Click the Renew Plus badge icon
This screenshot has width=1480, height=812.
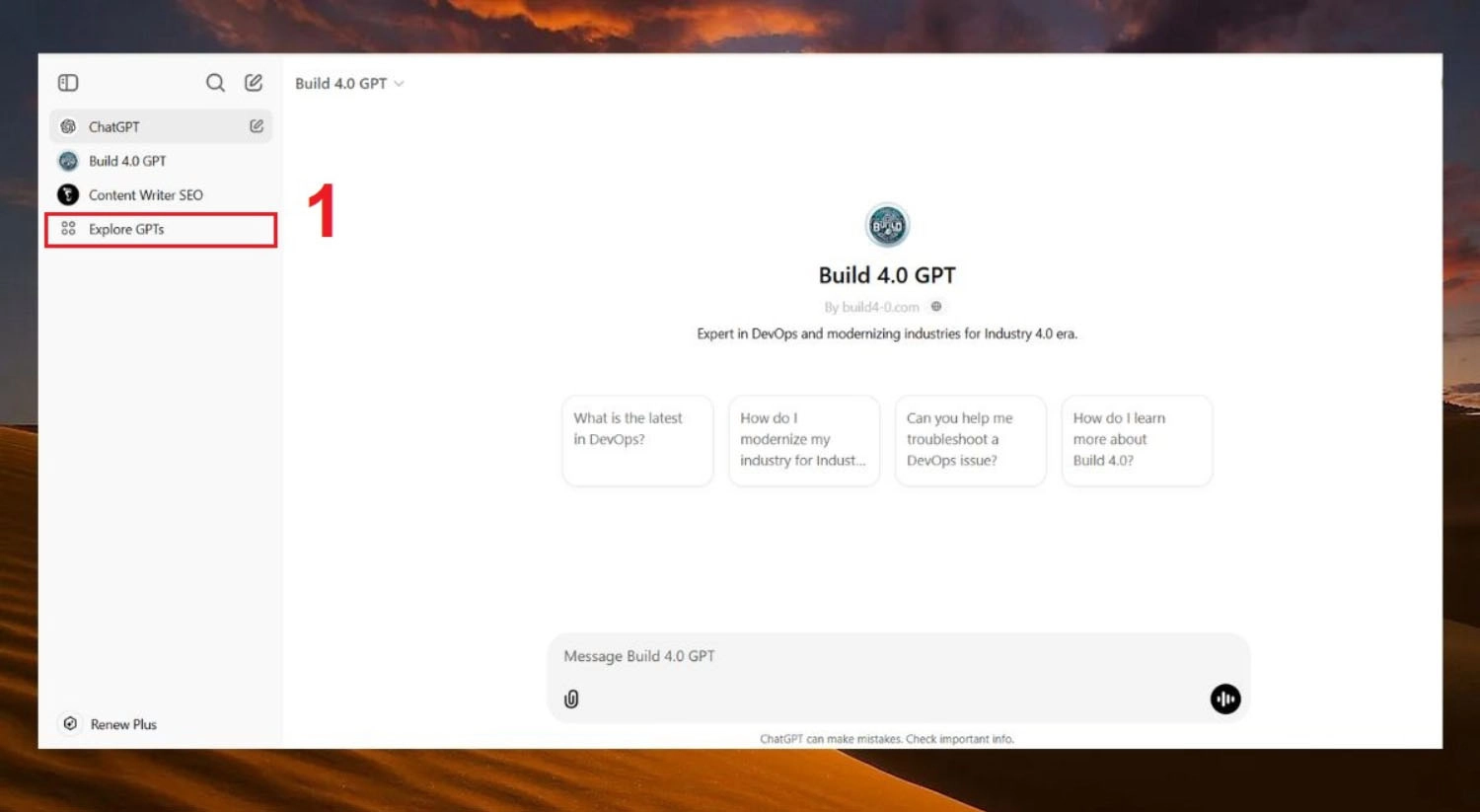(x=70, y=723)
